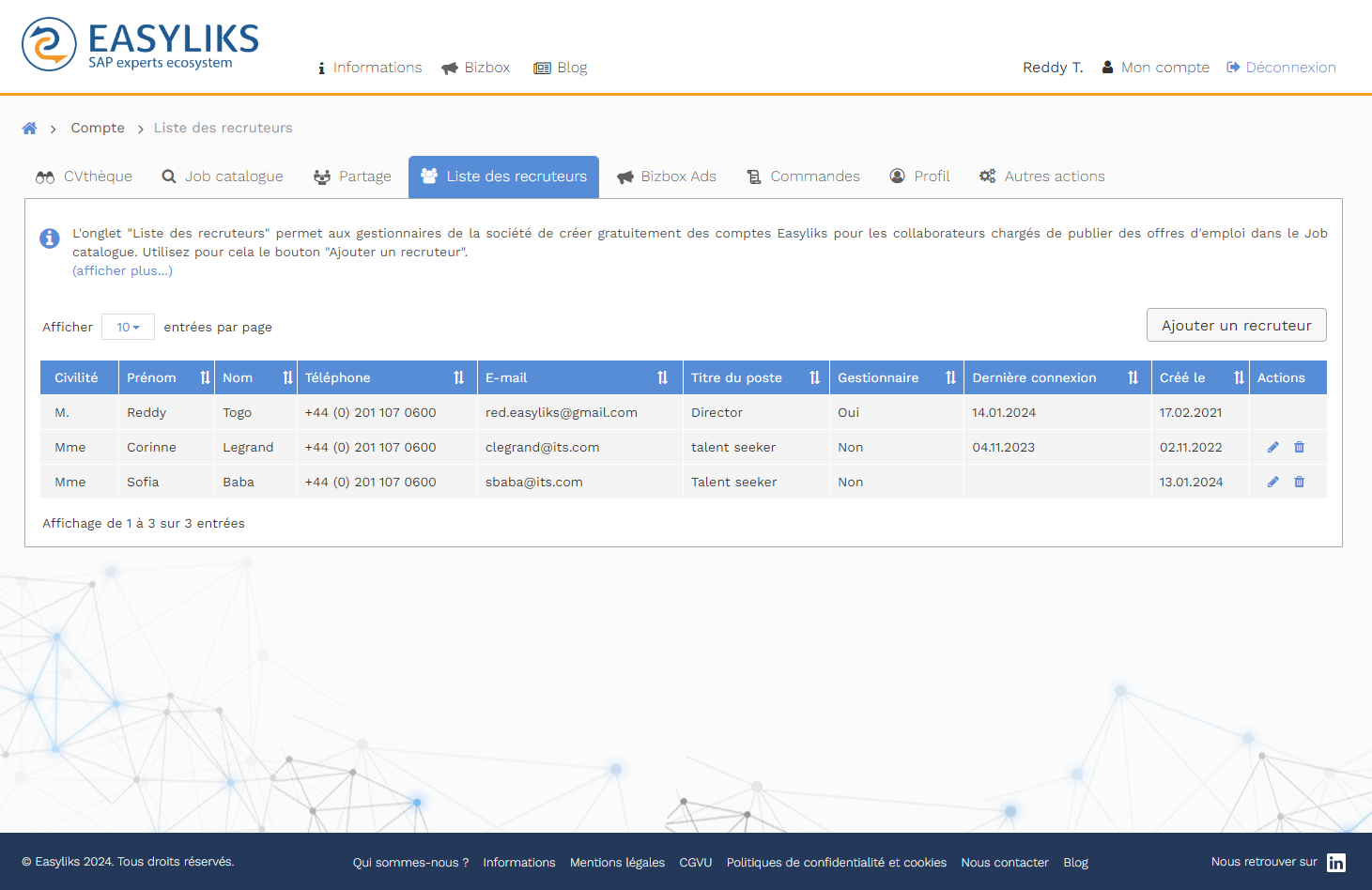Click the blue info circle icon

50,238
